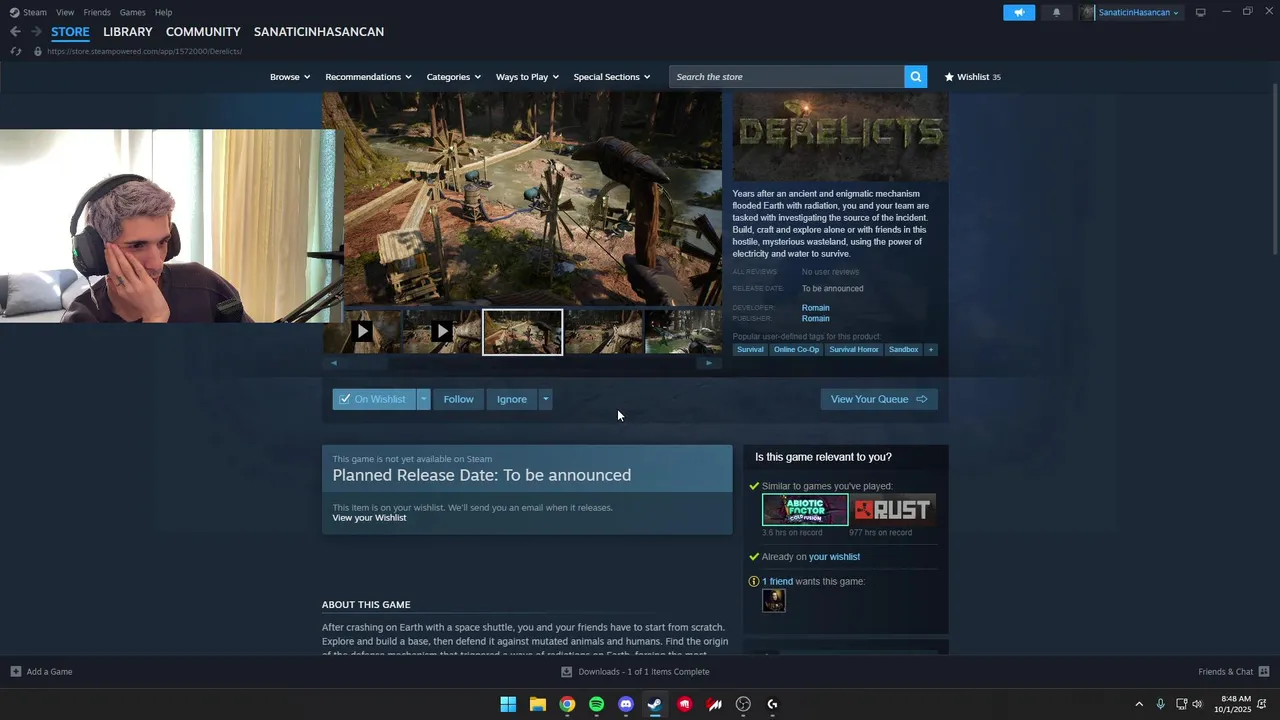Open the Ways to Play dropdown
The image size is (1280, 720).
click(x=527, y=77)
